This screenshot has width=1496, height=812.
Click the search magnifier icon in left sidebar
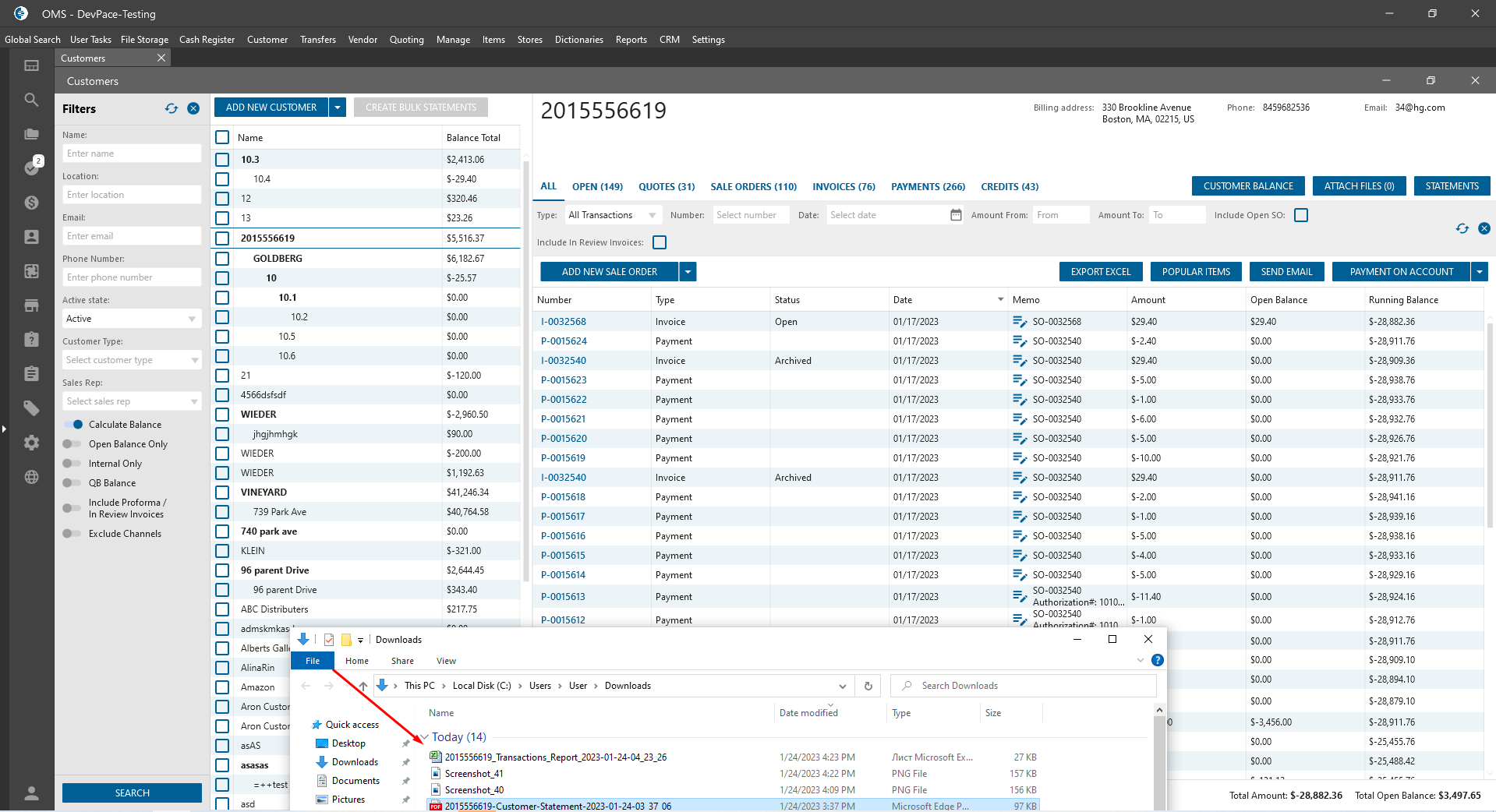coord(31,100)
